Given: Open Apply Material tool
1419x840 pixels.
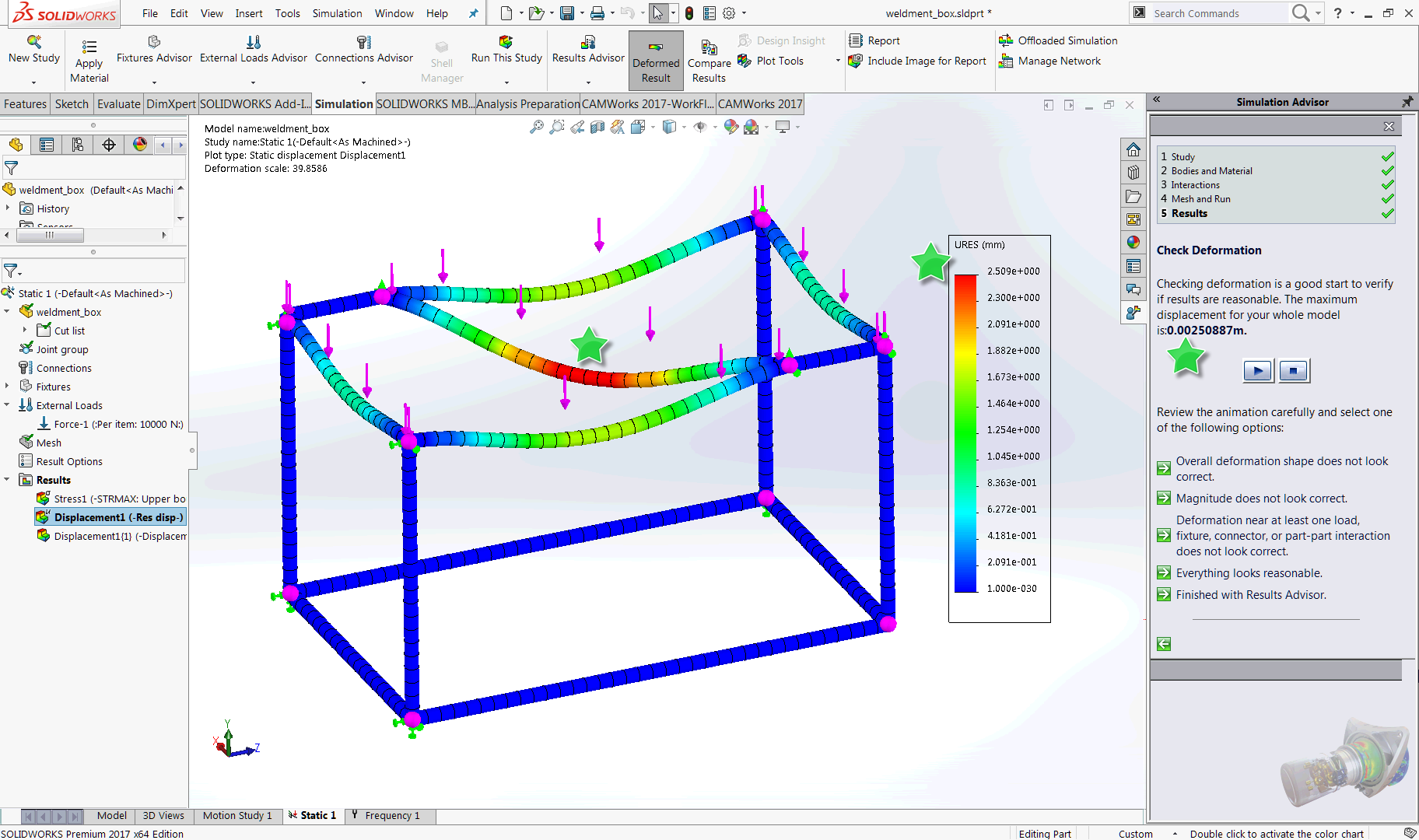Looking at the screenshot, I should point(89,61).
